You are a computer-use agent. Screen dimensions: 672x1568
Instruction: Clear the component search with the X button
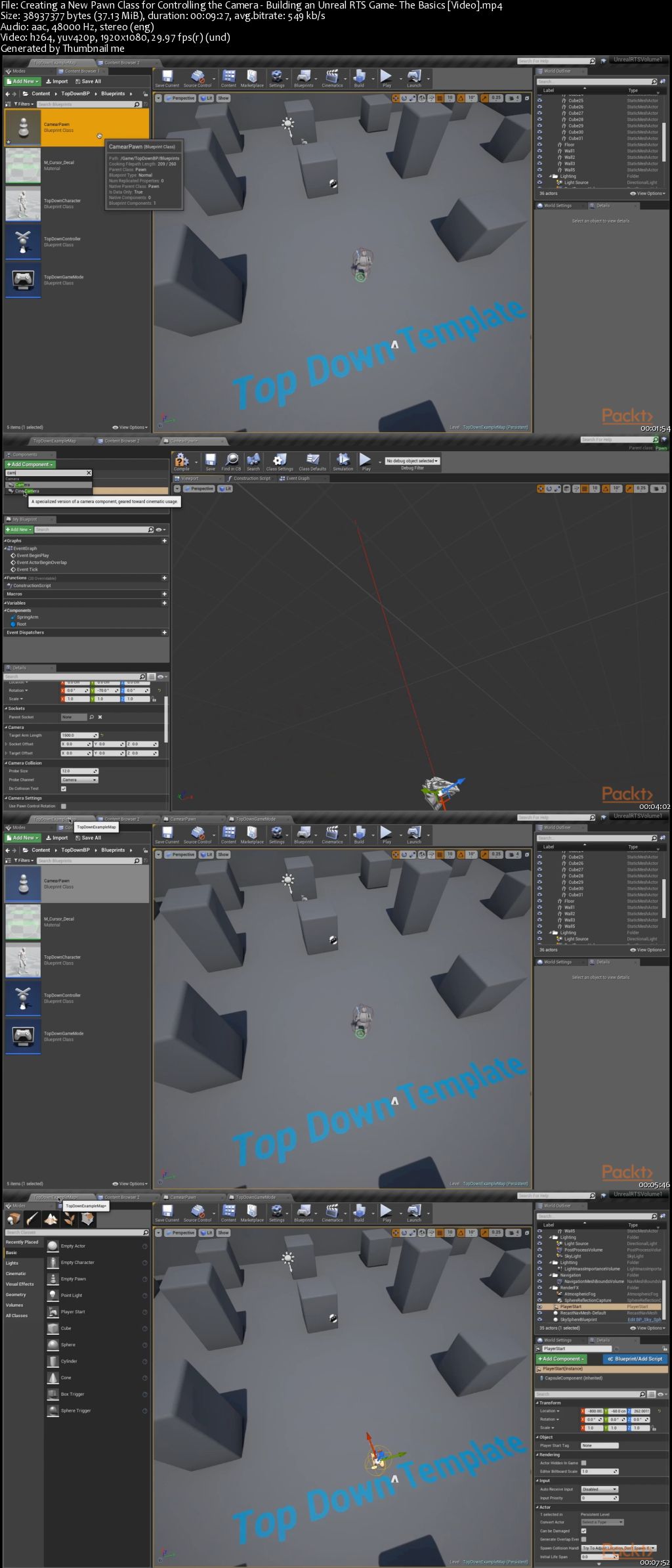tap(89, 473)
